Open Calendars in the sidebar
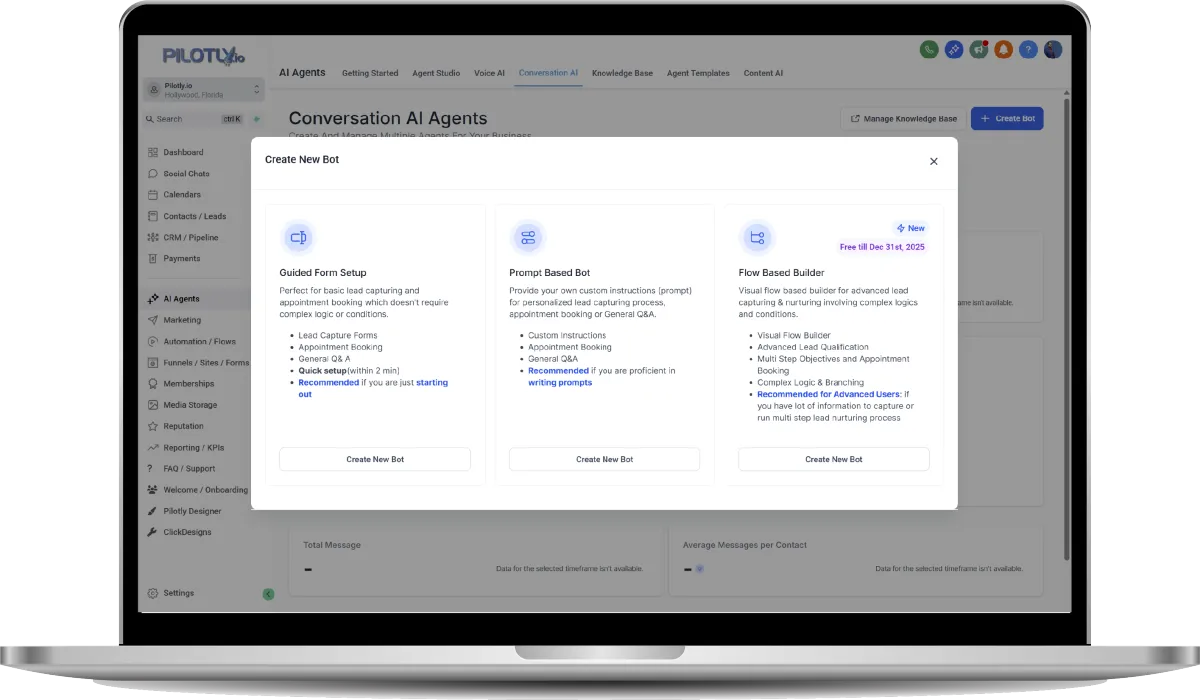 [x=182, y=195]
